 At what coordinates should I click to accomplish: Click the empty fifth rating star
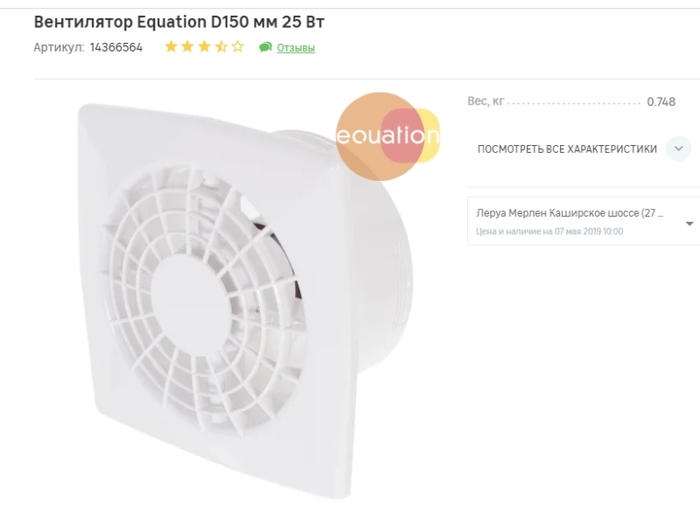click(x=238, y=47)
